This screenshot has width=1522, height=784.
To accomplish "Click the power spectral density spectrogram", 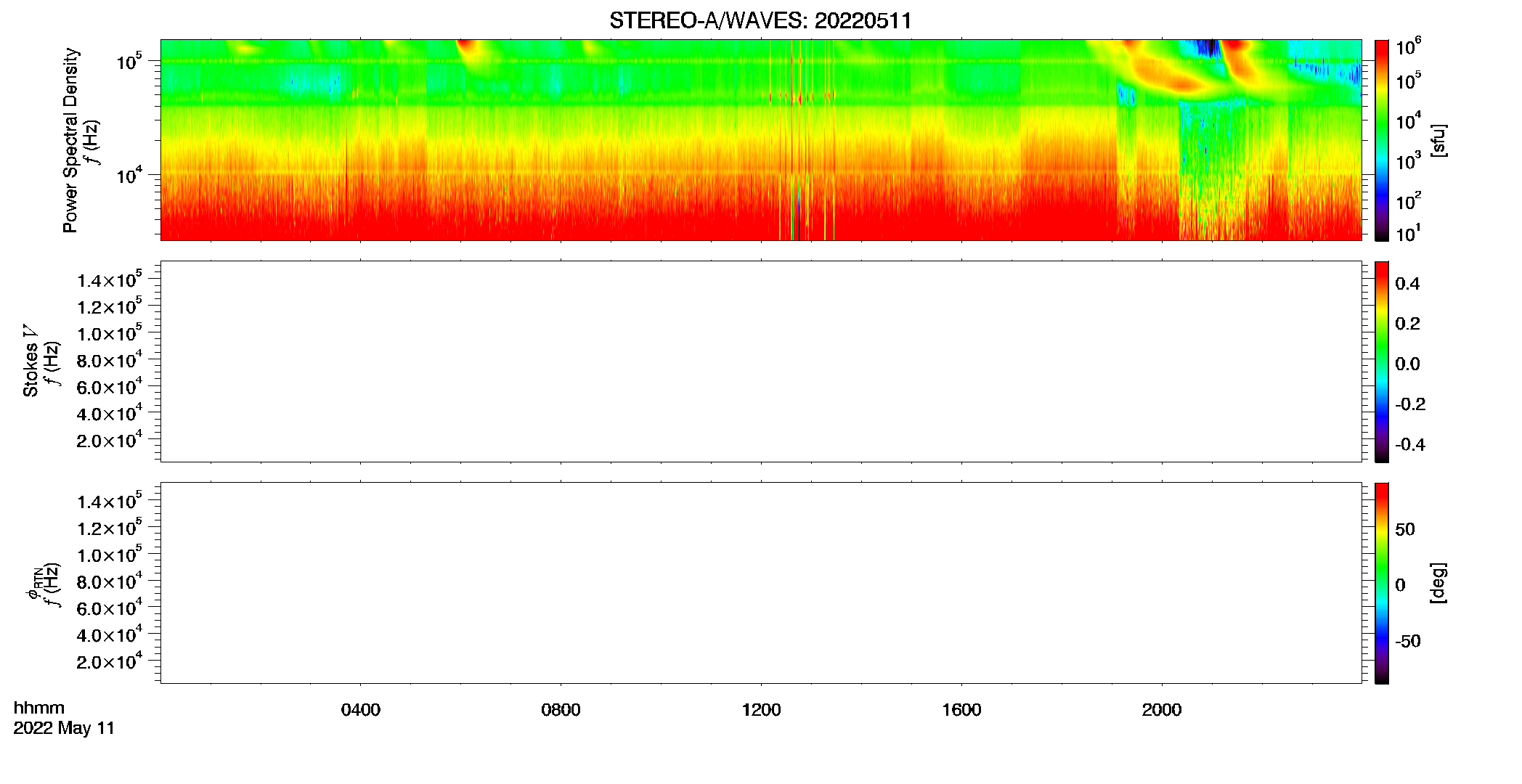I will tap(761, 139).
